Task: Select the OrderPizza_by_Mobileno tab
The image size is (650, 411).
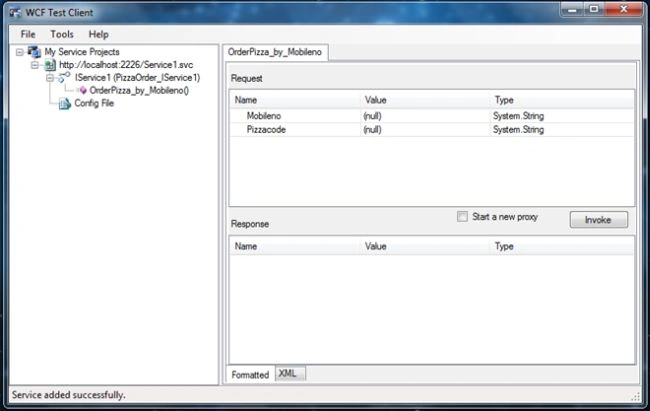Action: coord(275,52)
